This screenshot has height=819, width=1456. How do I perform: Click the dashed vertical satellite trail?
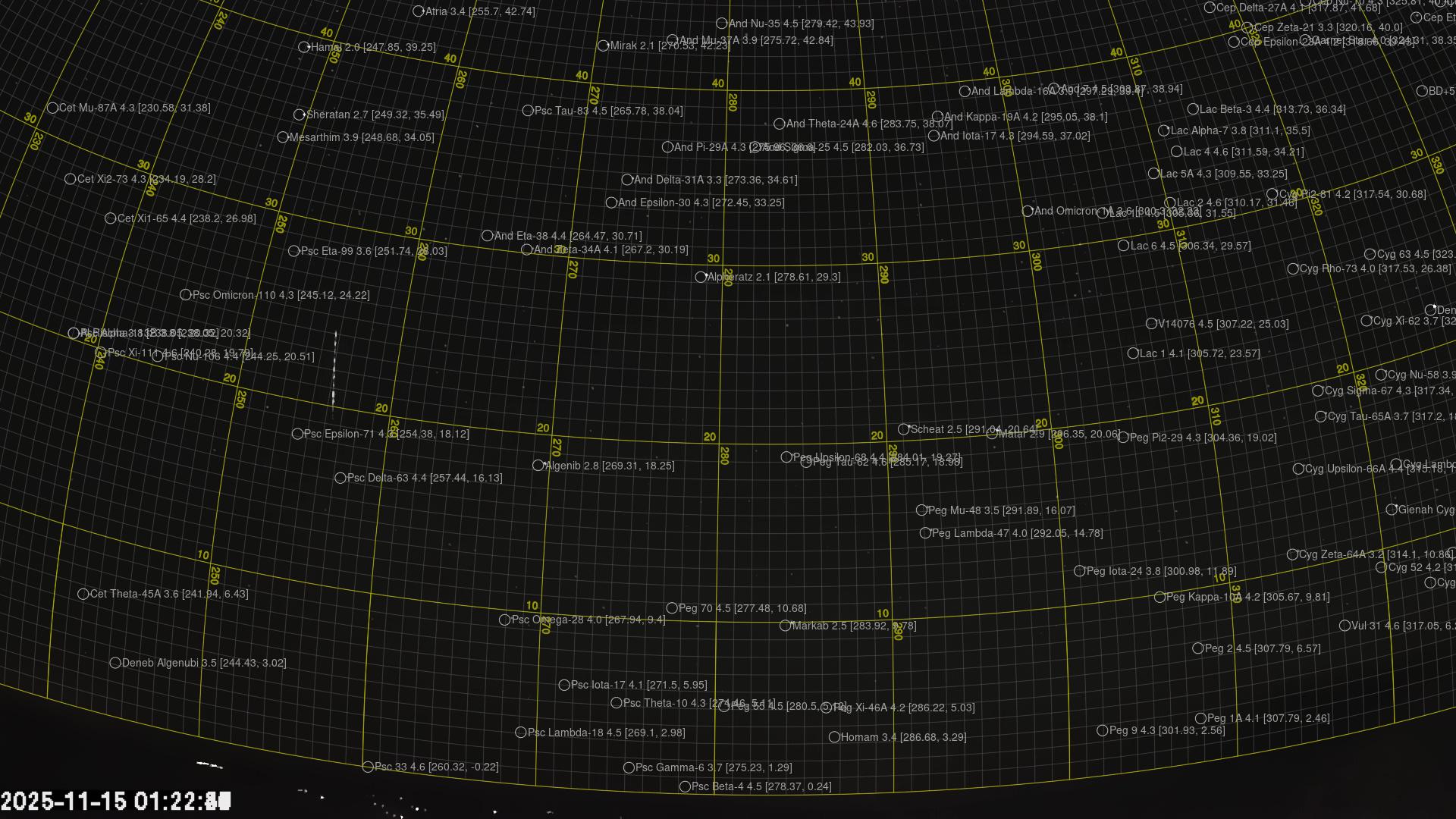(x=334, y=372)
